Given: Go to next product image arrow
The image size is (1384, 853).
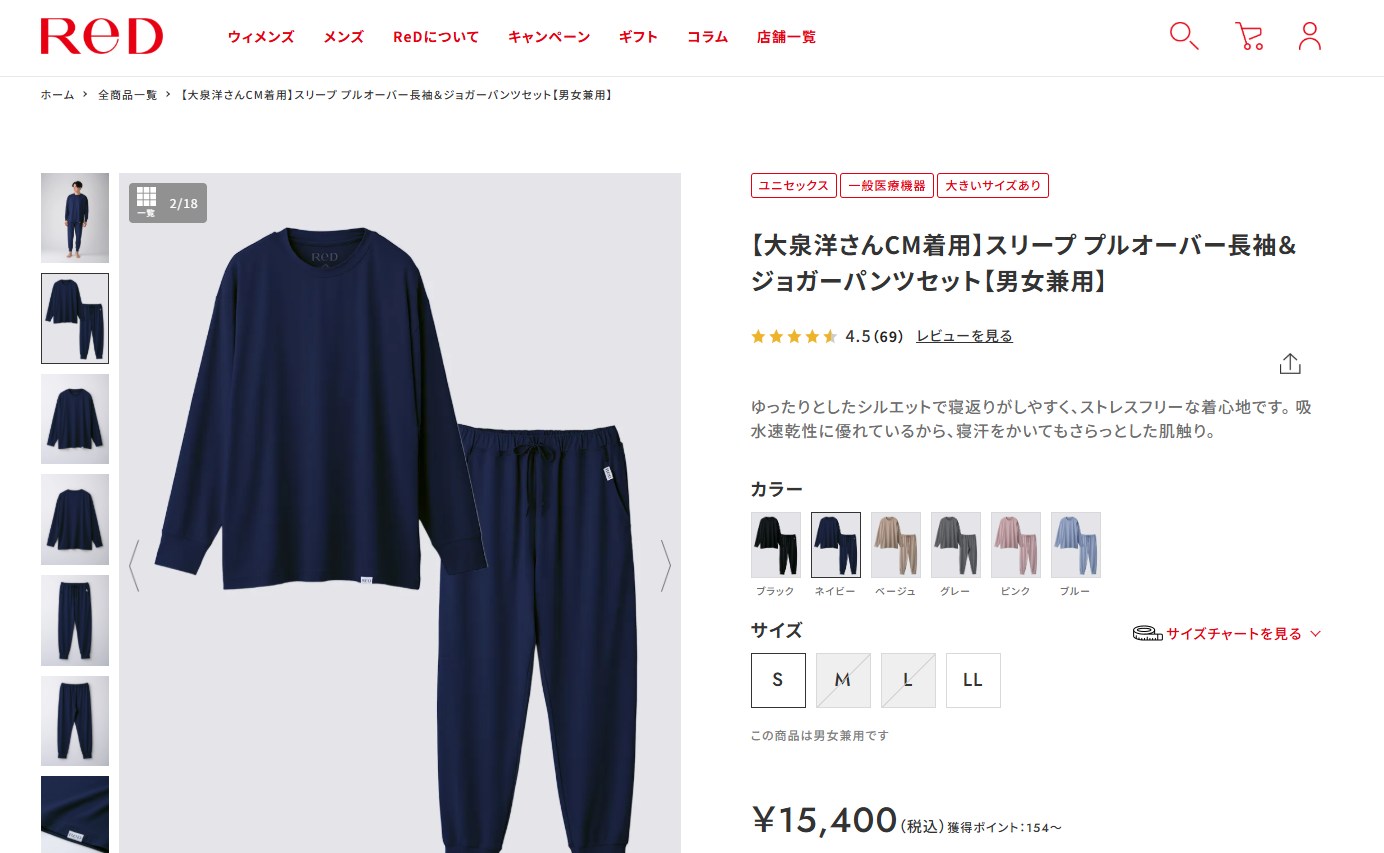Looking at the screenshot, I should click(x=665, y=565).
